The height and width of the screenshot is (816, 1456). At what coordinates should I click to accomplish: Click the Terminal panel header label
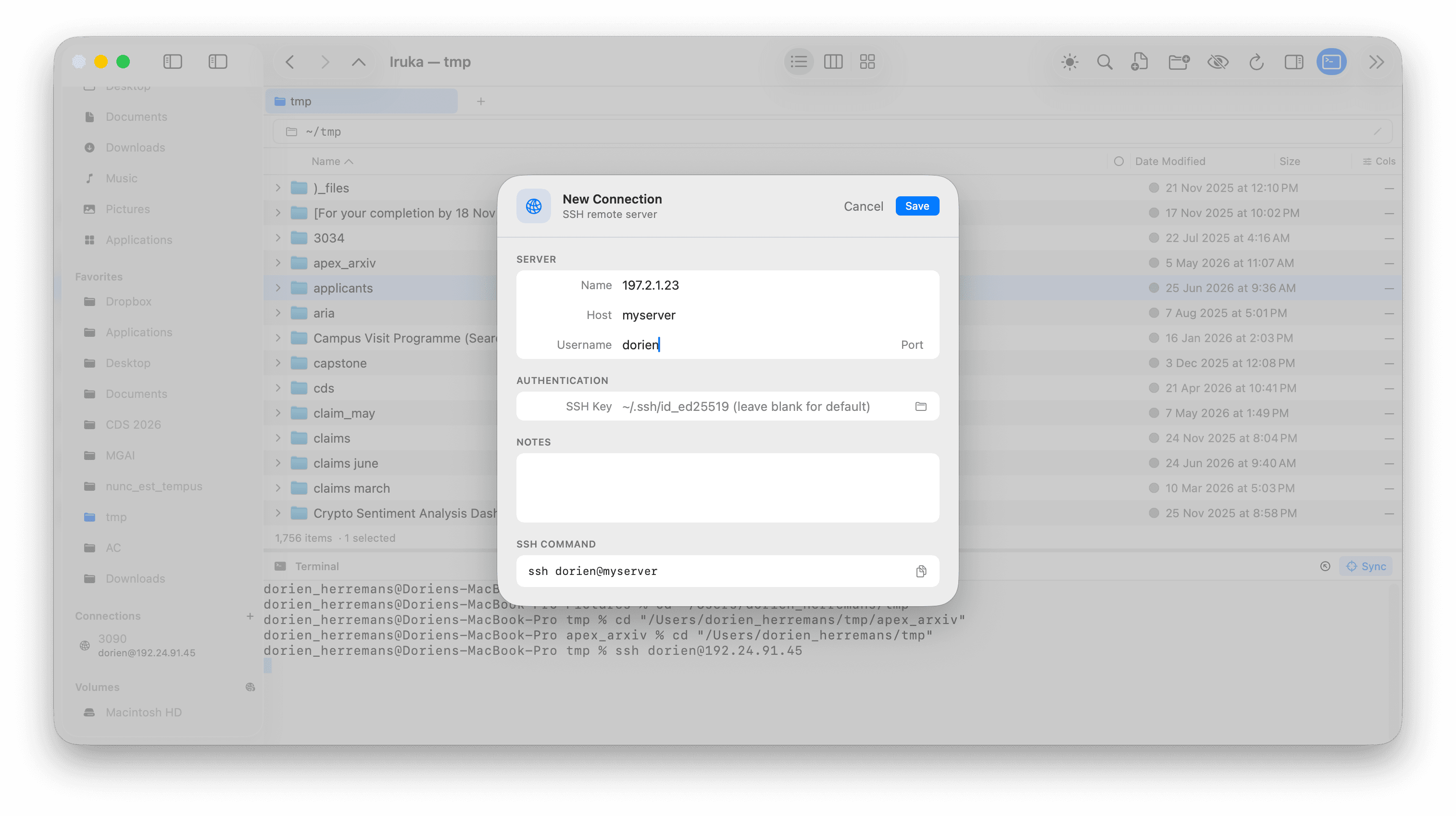tap(316, 566)
